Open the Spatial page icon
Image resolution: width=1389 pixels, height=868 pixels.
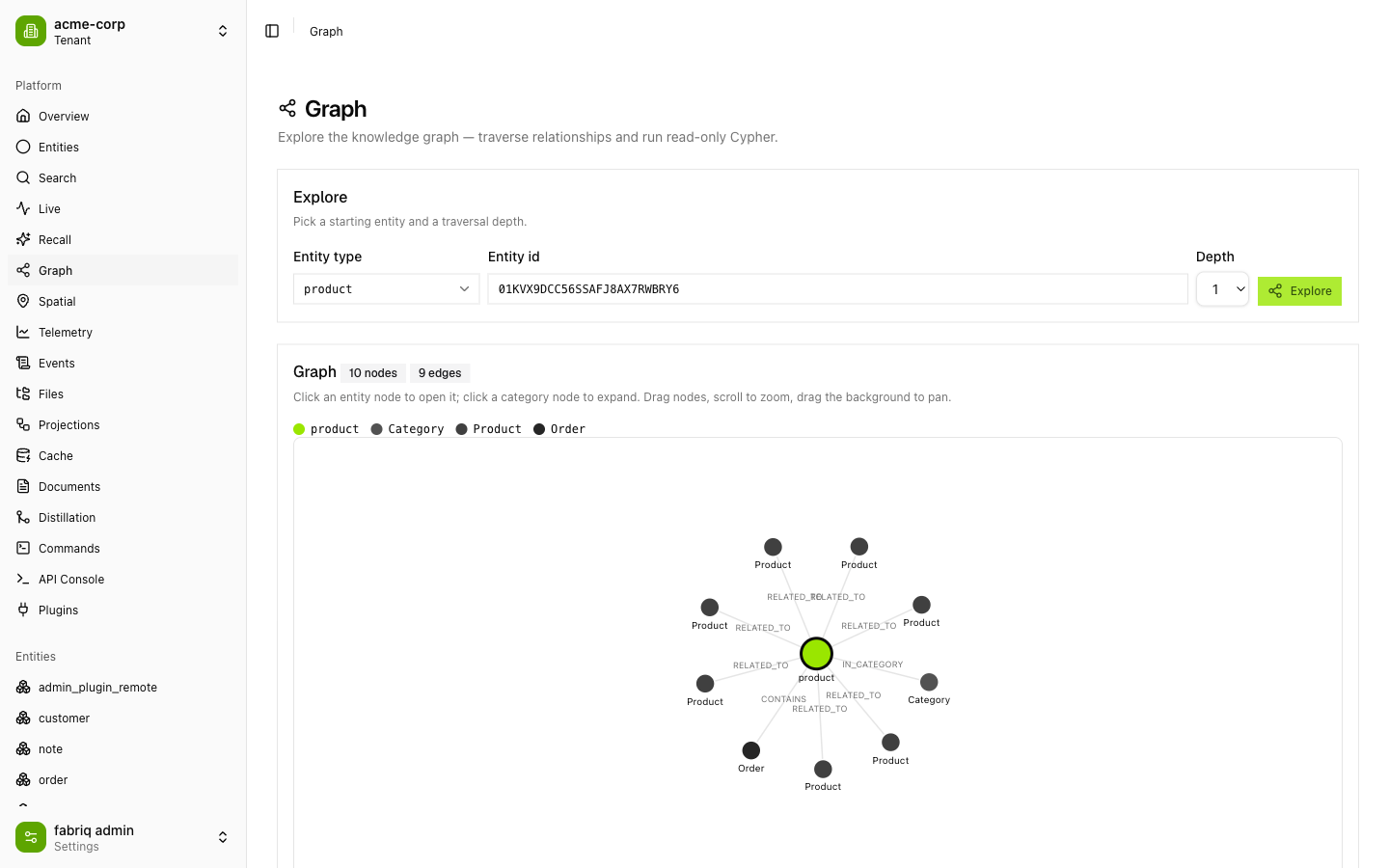click(23, 301)
